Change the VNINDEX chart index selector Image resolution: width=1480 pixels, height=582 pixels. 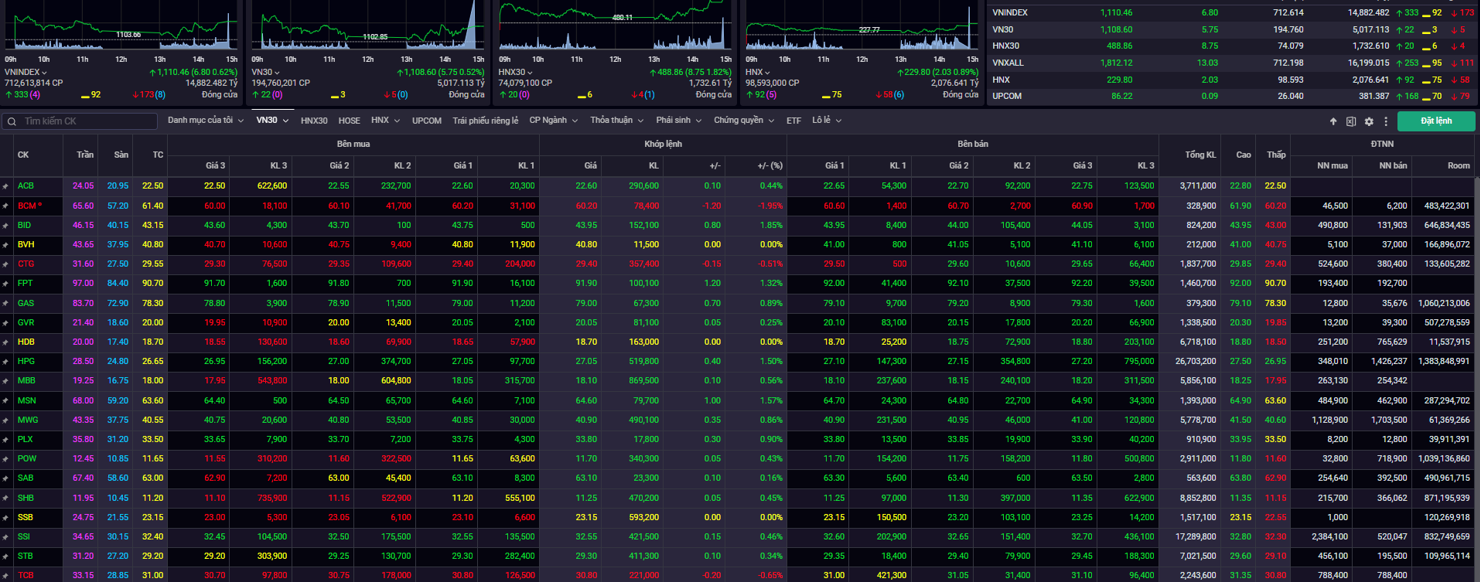point(26,72)
